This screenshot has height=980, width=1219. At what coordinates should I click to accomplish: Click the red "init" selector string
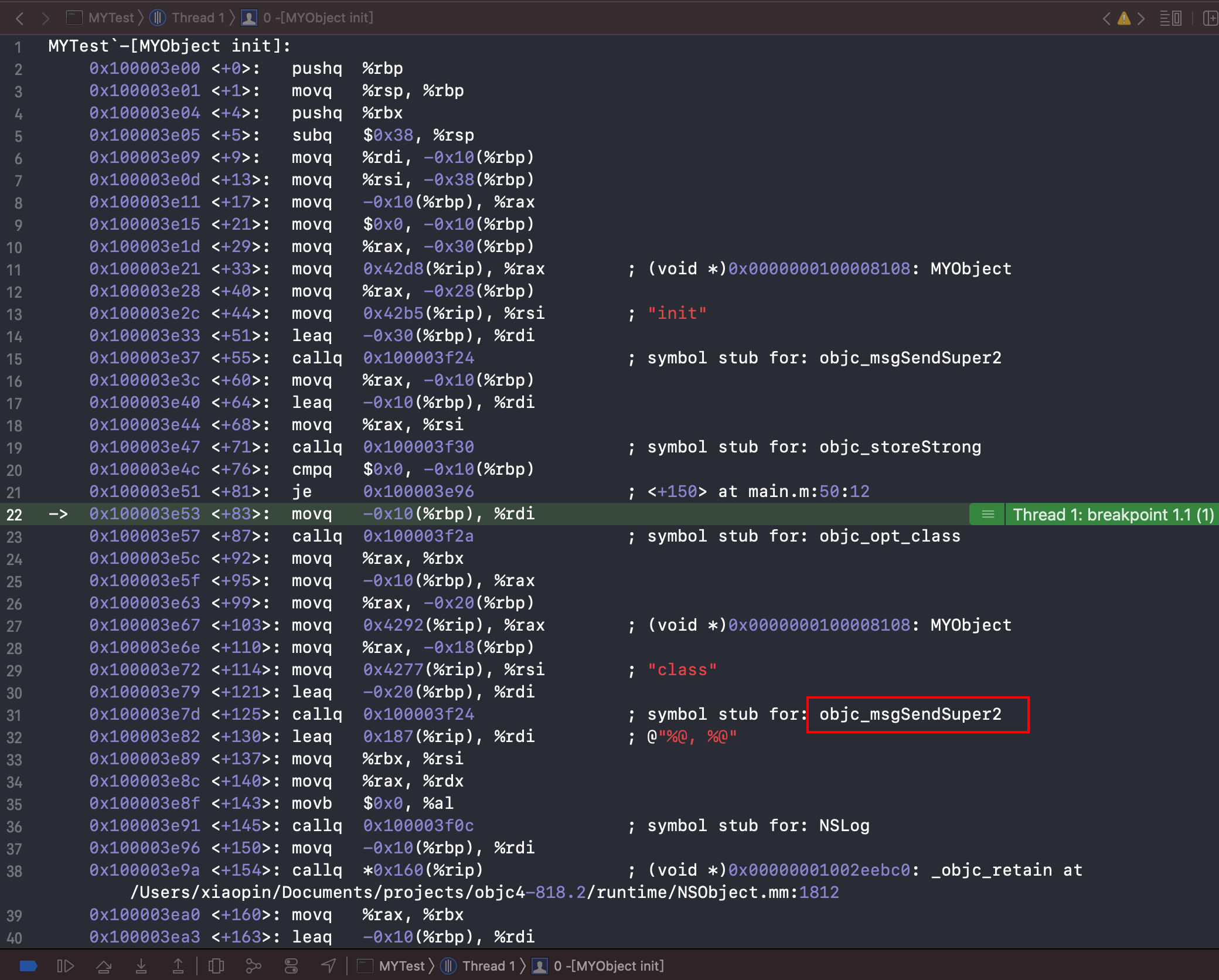tap(677, 313)
